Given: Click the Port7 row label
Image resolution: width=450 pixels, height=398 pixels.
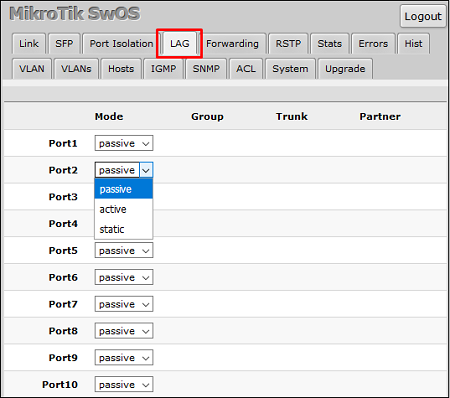Looking at the screenshot, I should pyautogui.click(x=63, y=304).
